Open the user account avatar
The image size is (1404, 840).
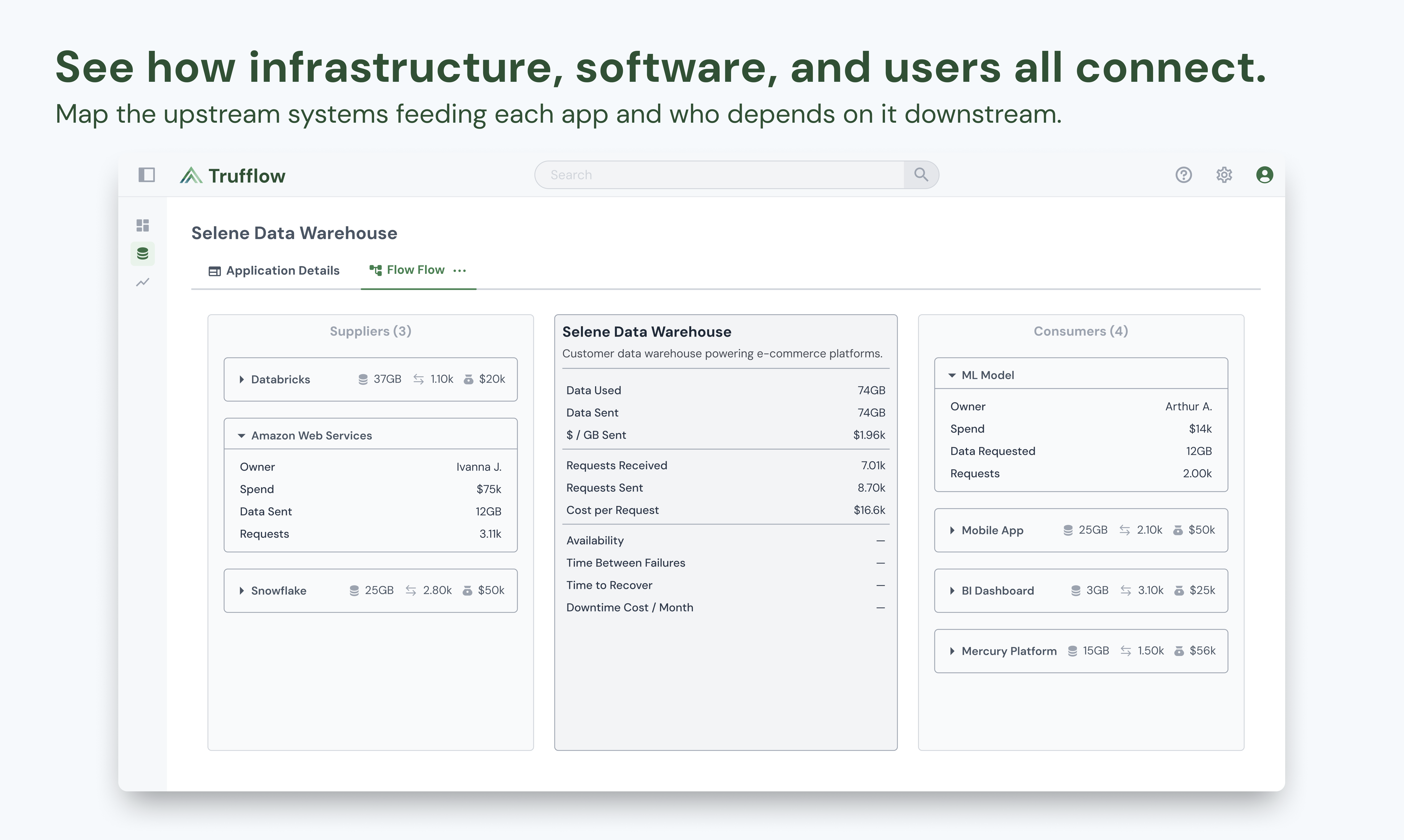(x=1265, y=175)
